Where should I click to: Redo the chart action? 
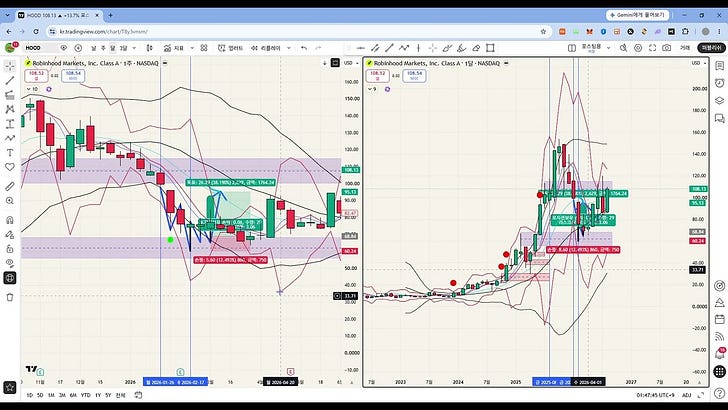tap(318, 48)
